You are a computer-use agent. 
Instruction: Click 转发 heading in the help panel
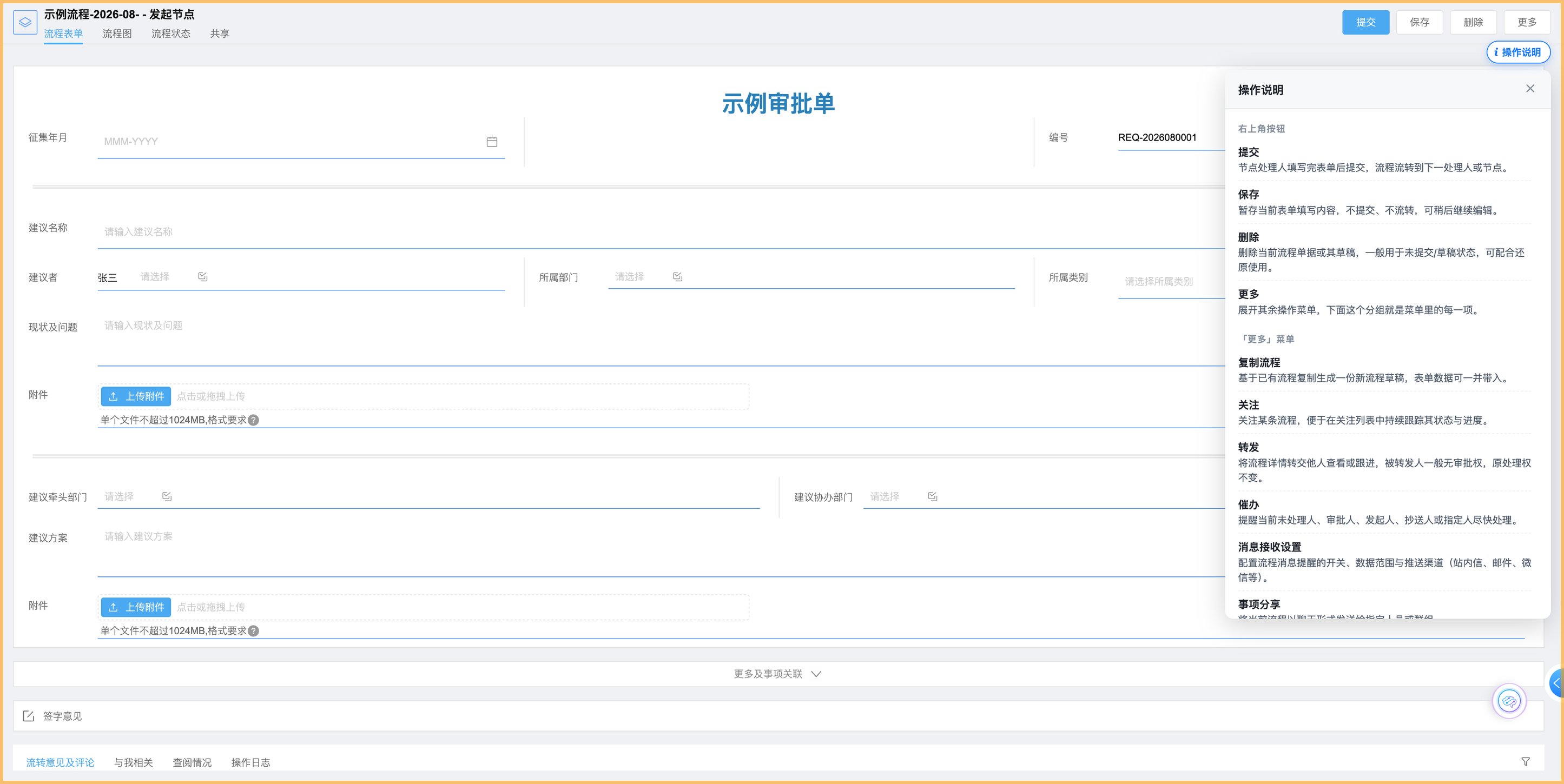click(x=1248, y=447)
